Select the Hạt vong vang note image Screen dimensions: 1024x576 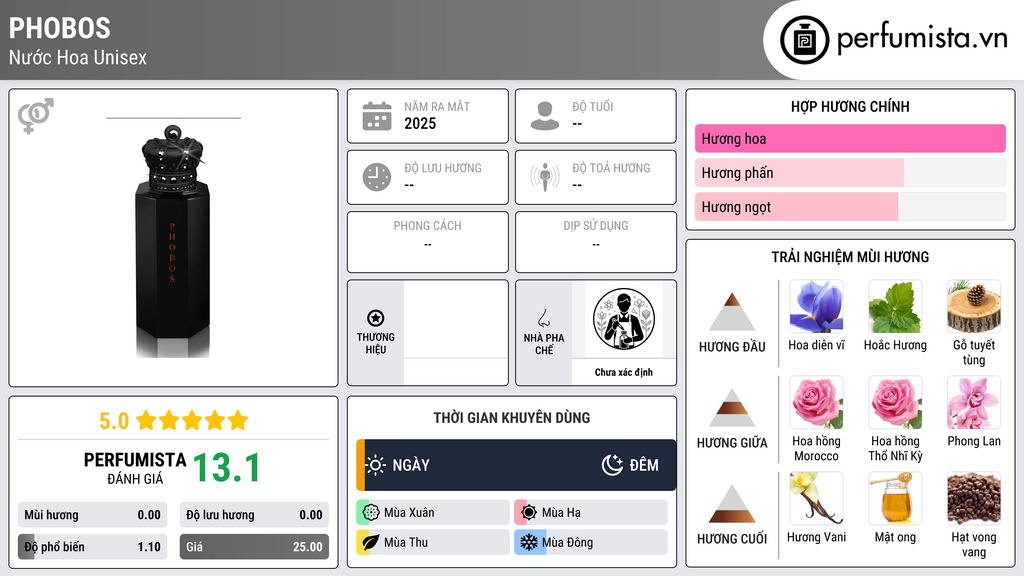click(x=974, y=499)
